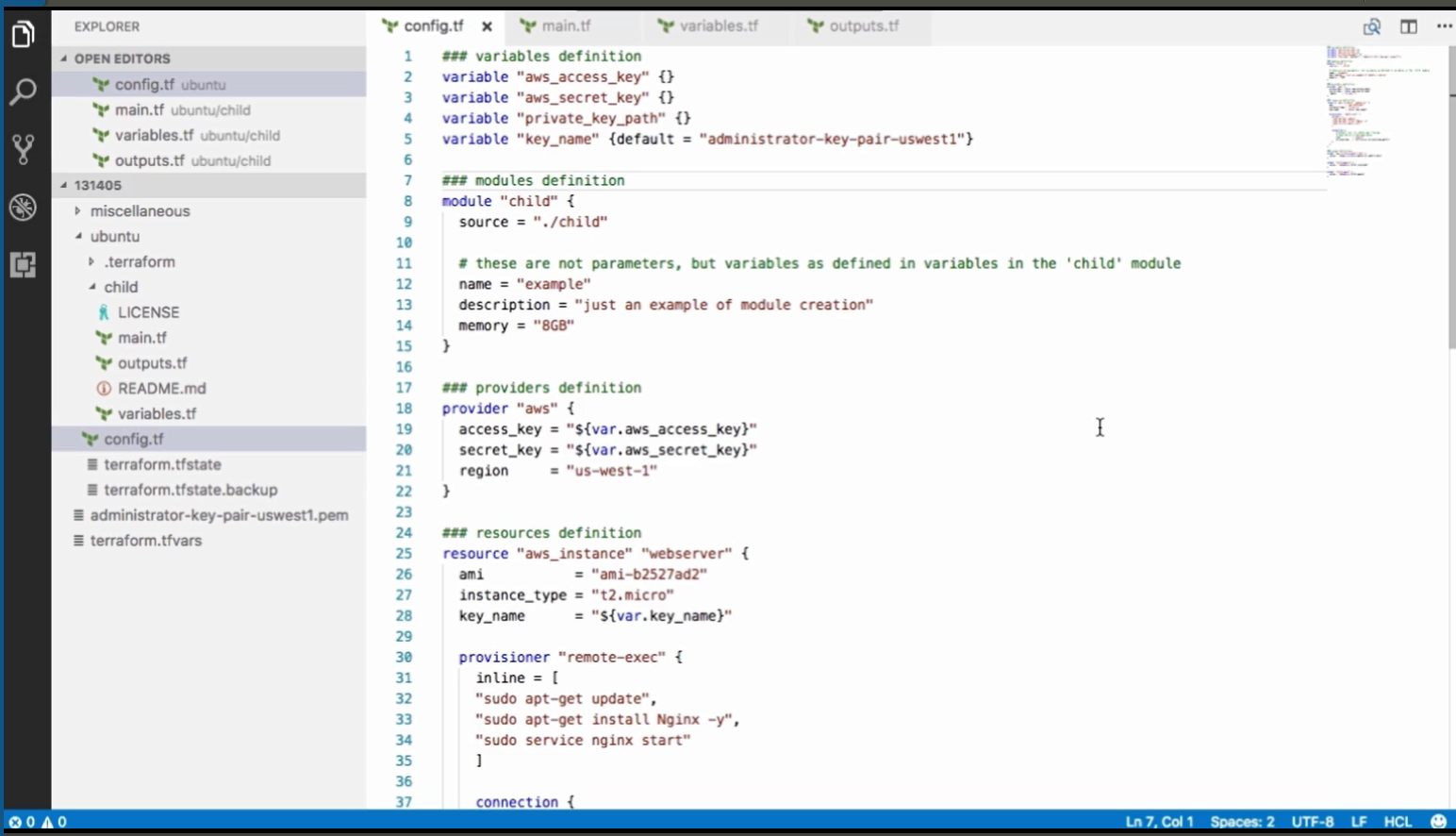Click 'memory = "8GB"' on line 14
Screen dimensions: 1456x836
coord(517,326)
